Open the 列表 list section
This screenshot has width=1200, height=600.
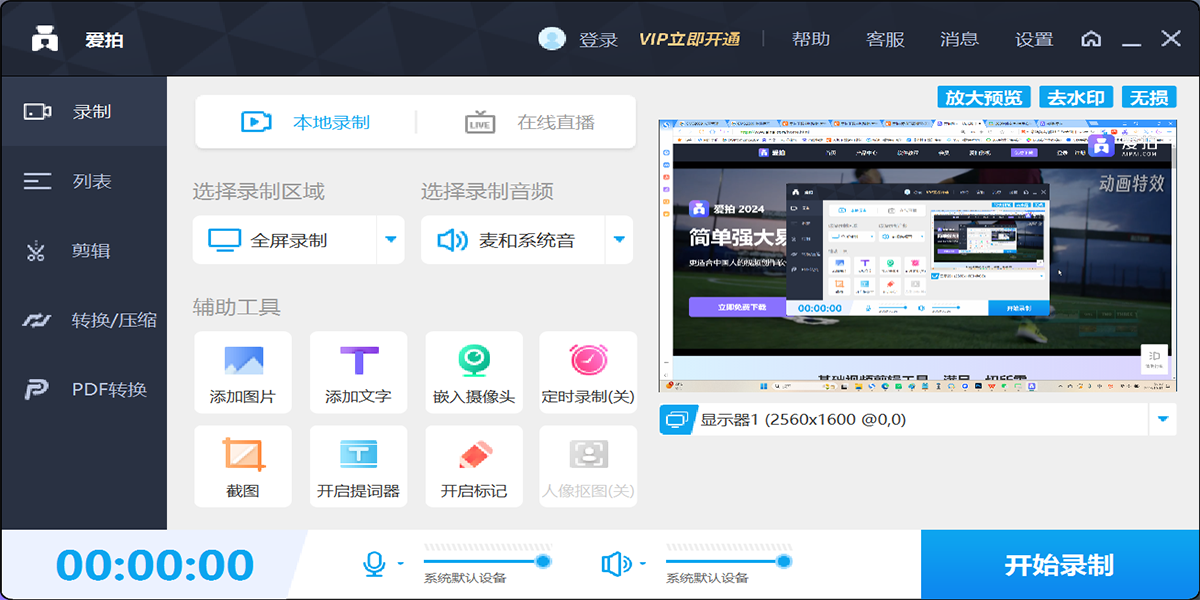(x=83, y=182)
